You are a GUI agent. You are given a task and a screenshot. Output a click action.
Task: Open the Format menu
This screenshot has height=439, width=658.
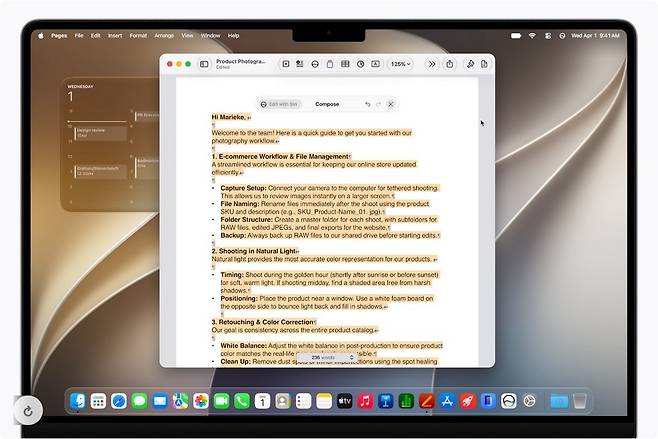138,36
